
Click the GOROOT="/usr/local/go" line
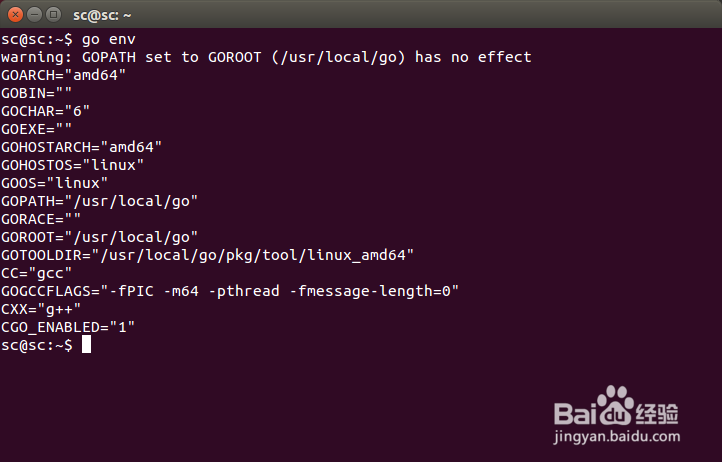tap(99, 237)
